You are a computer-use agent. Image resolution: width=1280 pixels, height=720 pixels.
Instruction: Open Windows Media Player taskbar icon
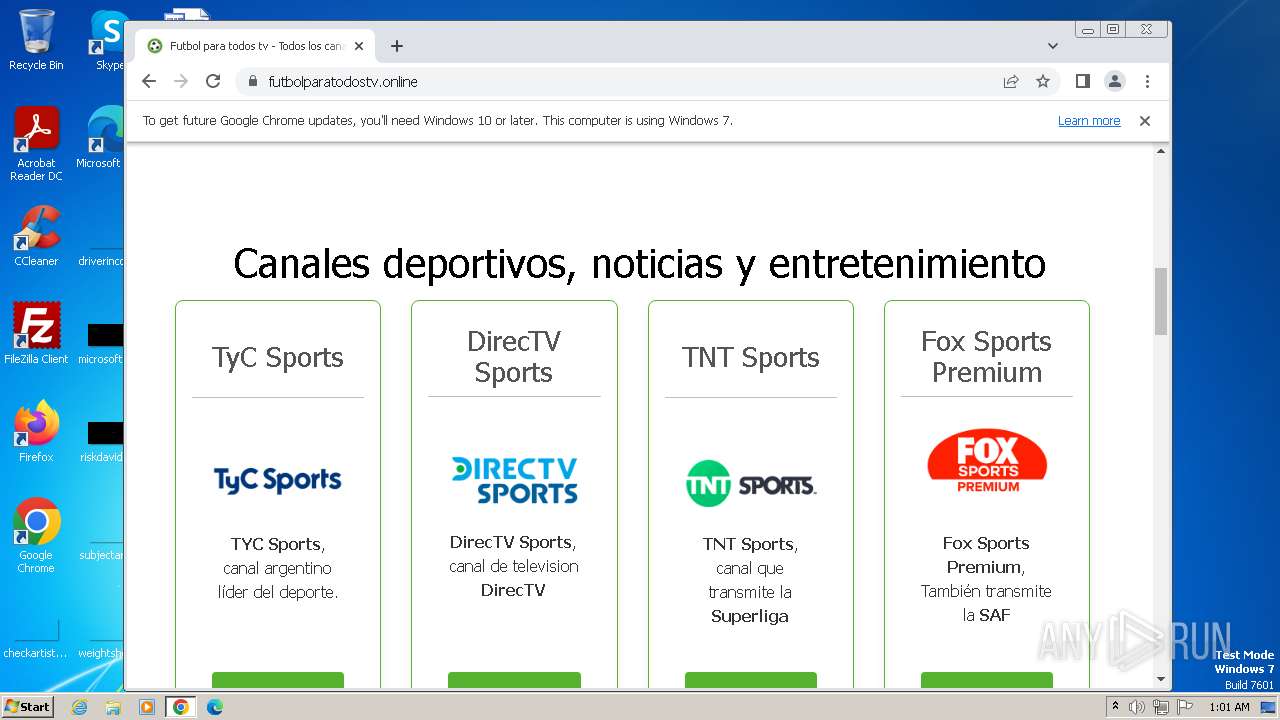(x=146, y=707)
